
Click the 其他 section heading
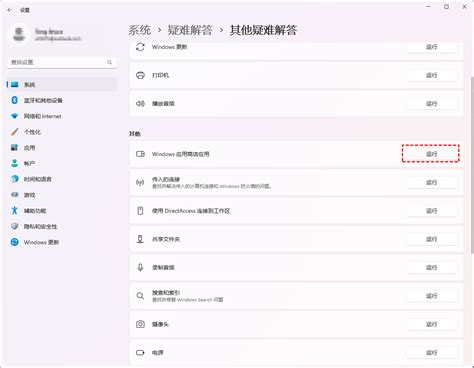pos(135,133)
